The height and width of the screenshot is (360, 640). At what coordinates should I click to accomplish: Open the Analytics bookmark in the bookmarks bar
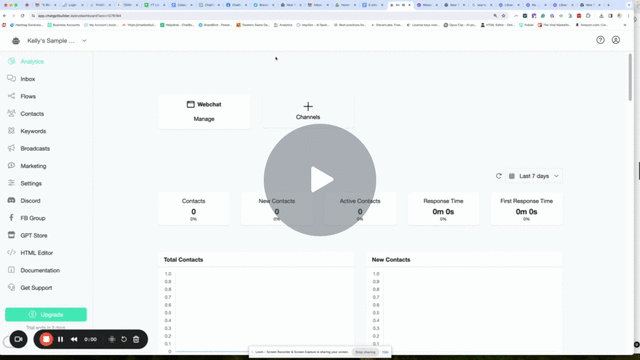click(x=283, y=25)
